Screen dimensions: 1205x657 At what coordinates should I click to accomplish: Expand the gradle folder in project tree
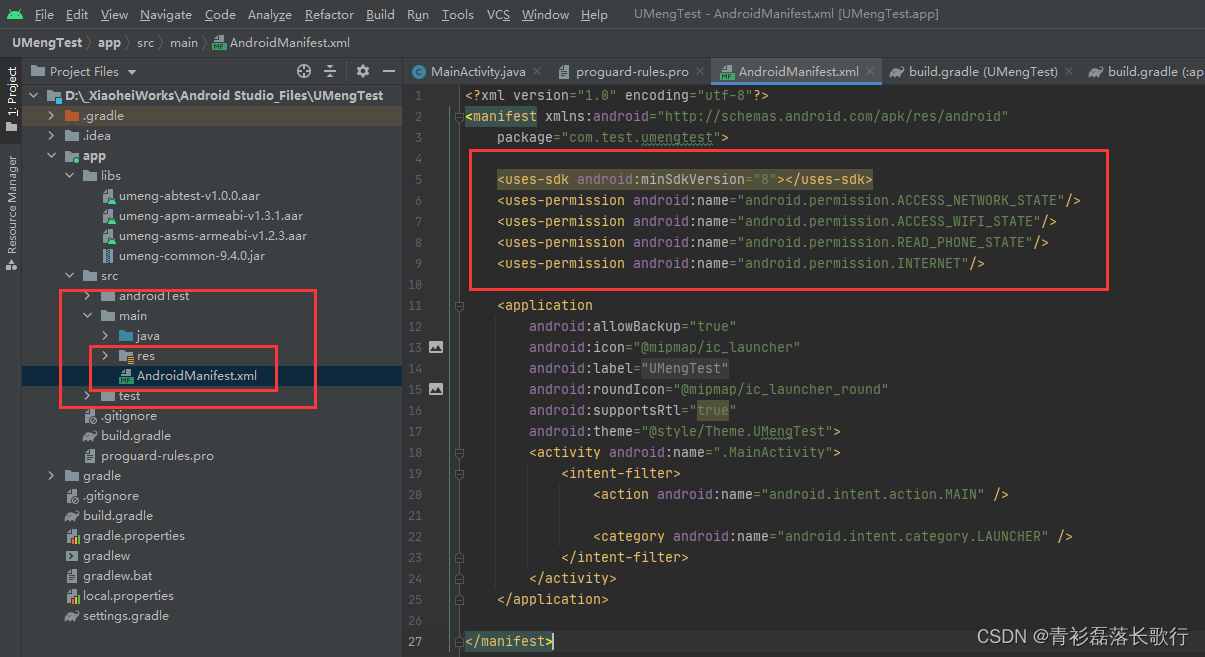[x=50, y=475]
